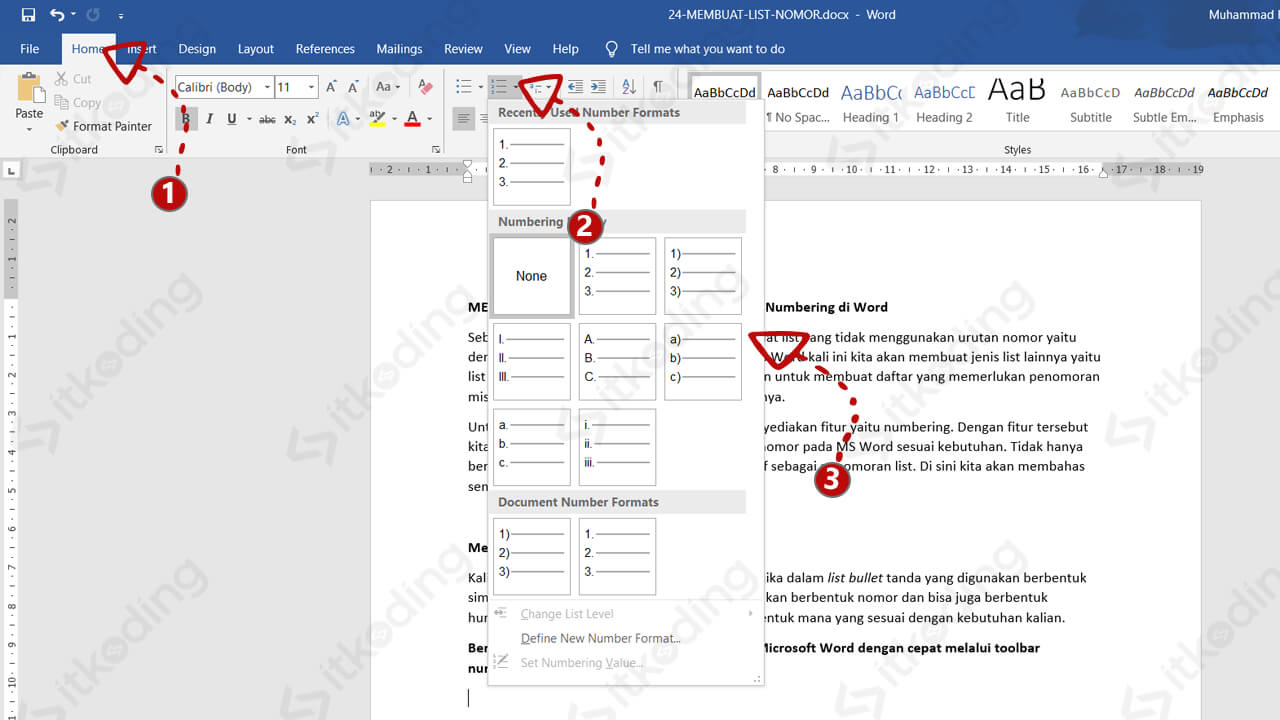
Task: Click the Sort icon in Paragraph group
Action: [x=628, y=86]
